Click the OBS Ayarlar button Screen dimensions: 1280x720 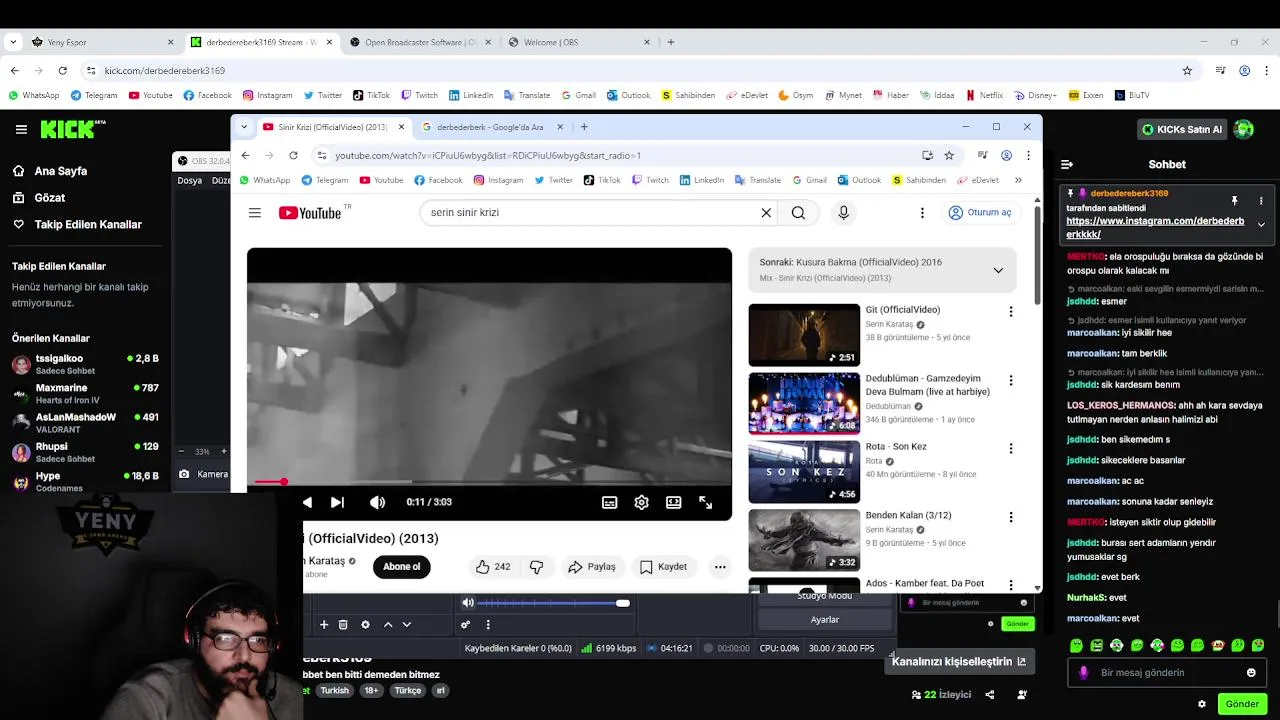coord(824,619)
